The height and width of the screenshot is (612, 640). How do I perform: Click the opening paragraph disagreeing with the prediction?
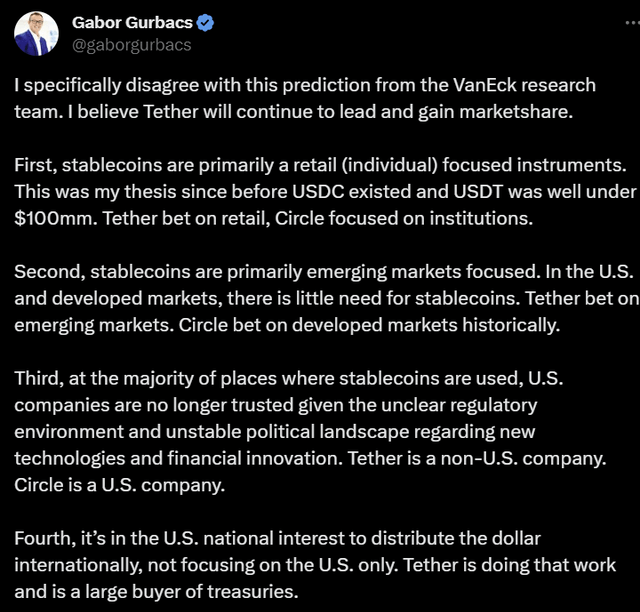[x=300, y=98]
